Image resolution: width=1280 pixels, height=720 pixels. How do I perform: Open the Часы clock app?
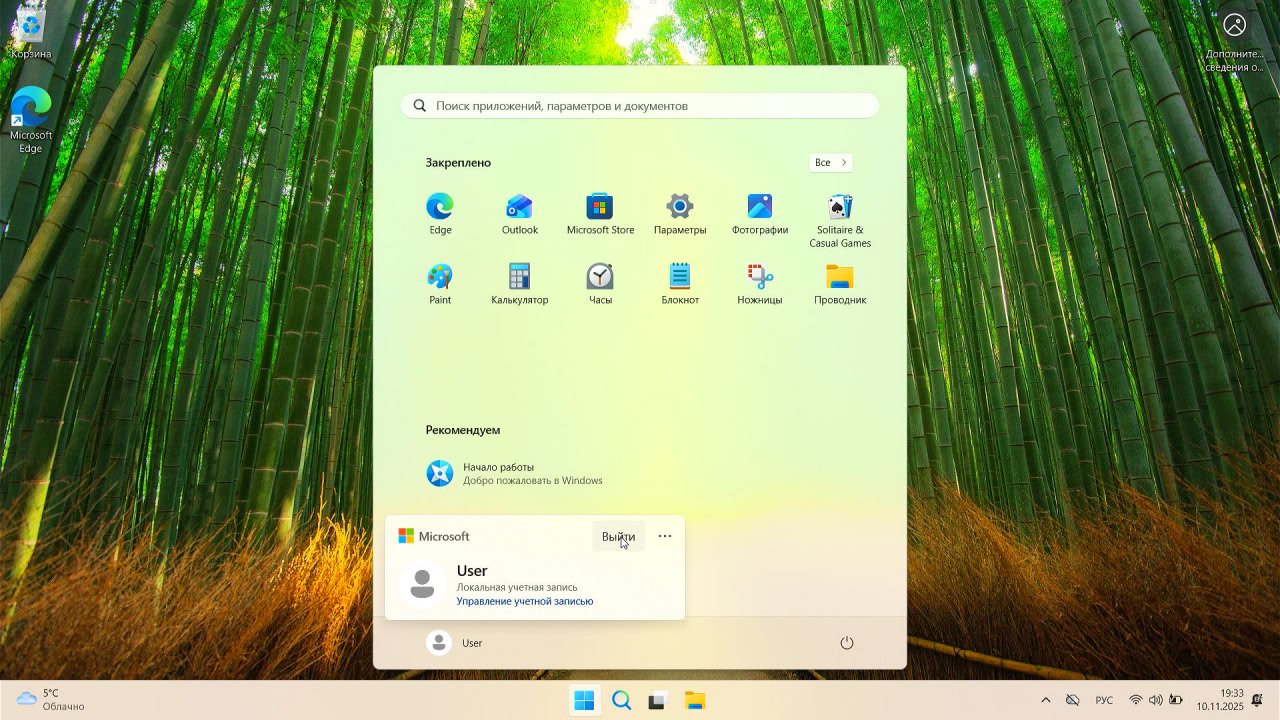600,284
